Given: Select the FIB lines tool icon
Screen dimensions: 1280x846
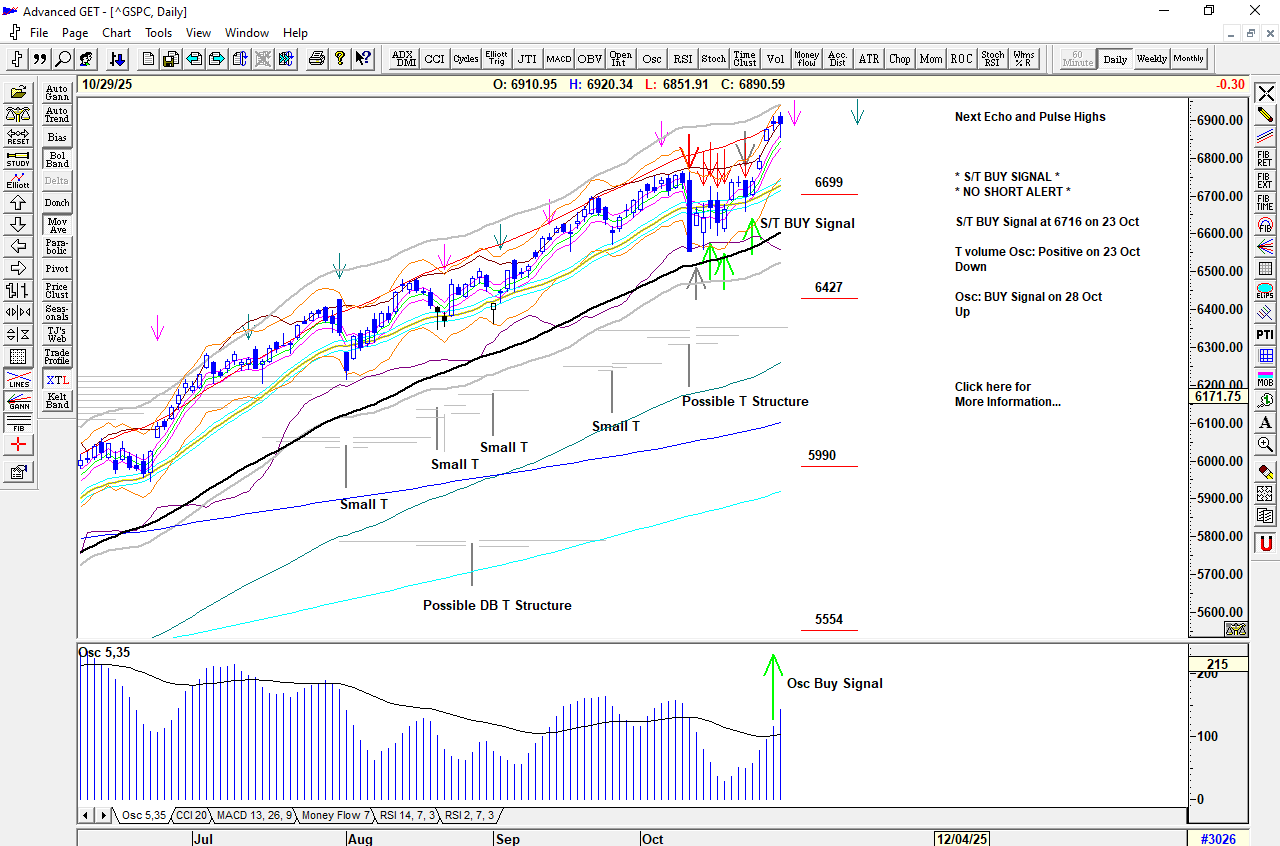Looking at the screenshot, I should [18, 423].
